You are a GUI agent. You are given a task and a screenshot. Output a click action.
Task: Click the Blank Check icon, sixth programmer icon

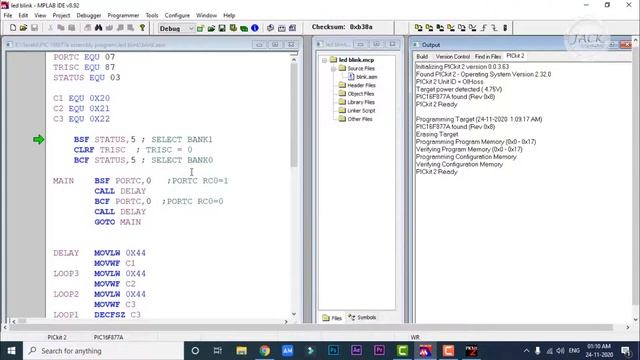coord(472,28)
